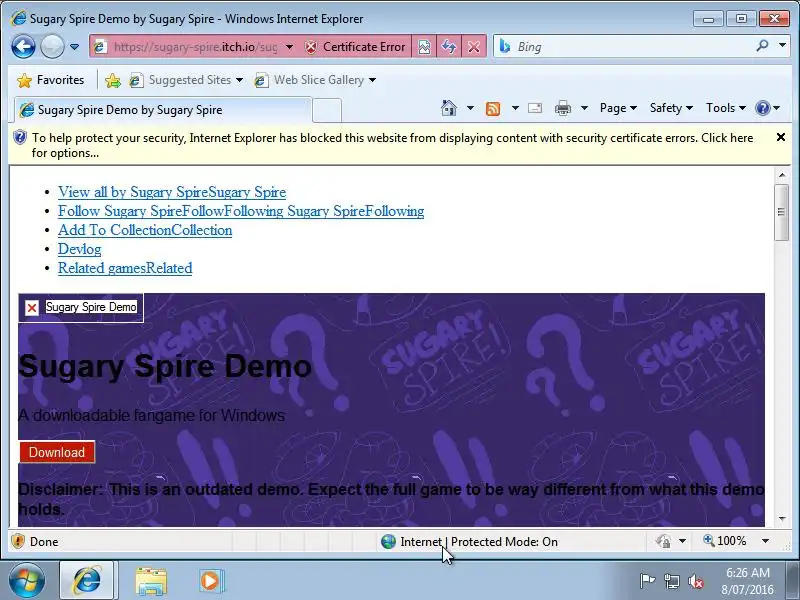
Task: Open the Windows Start menu
Action: pyautogui.click(x=26, y=581)
